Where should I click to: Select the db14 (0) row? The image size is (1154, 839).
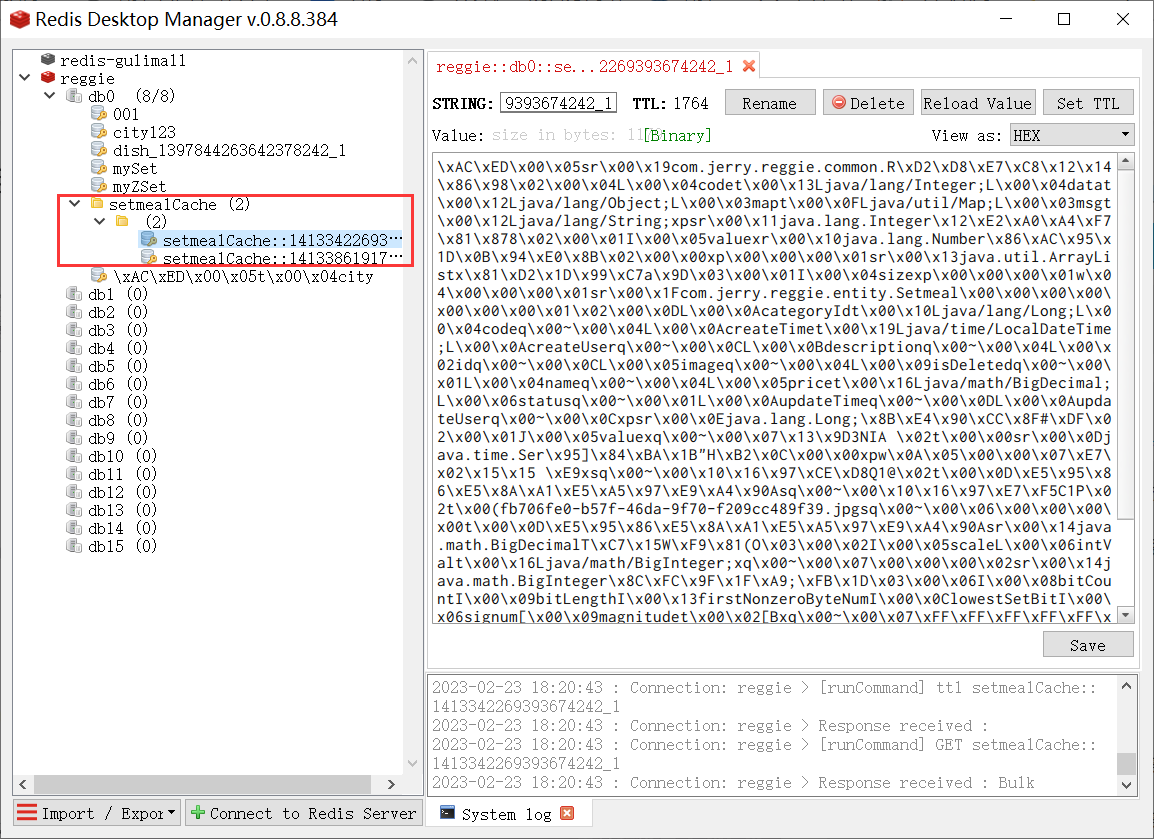tap(113, 528)
